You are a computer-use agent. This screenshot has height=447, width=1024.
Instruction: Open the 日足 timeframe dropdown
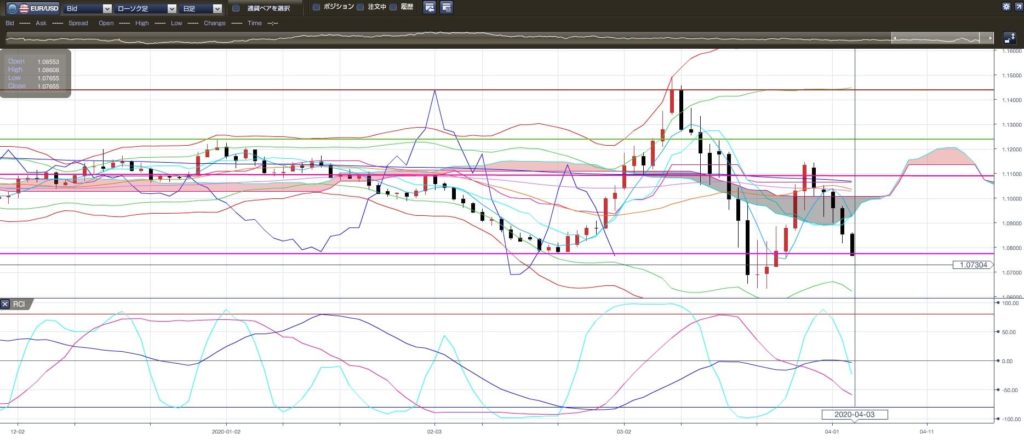coord(201,8)
